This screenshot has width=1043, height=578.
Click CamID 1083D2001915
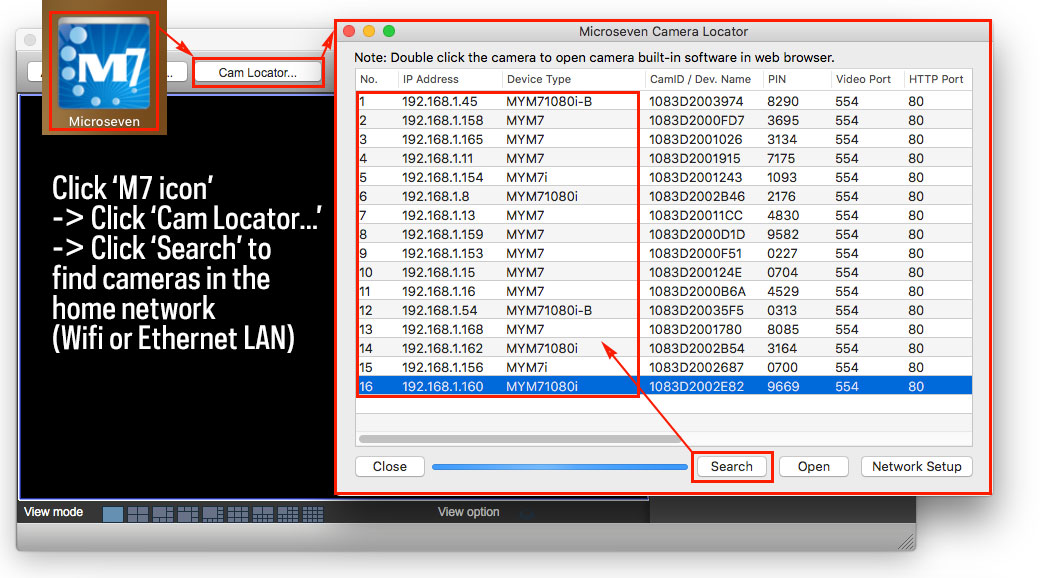(x=694, y=158)
